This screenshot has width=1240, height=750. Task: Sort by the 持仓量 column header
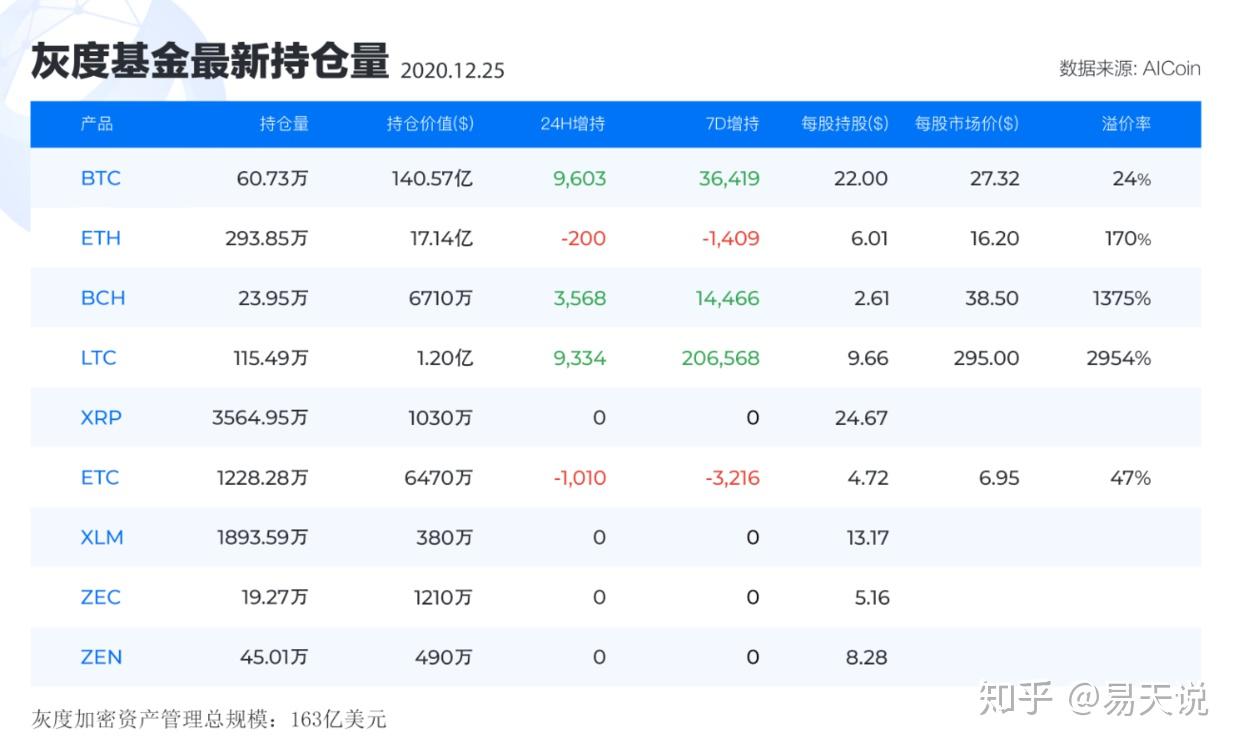(x=286, y=124)
